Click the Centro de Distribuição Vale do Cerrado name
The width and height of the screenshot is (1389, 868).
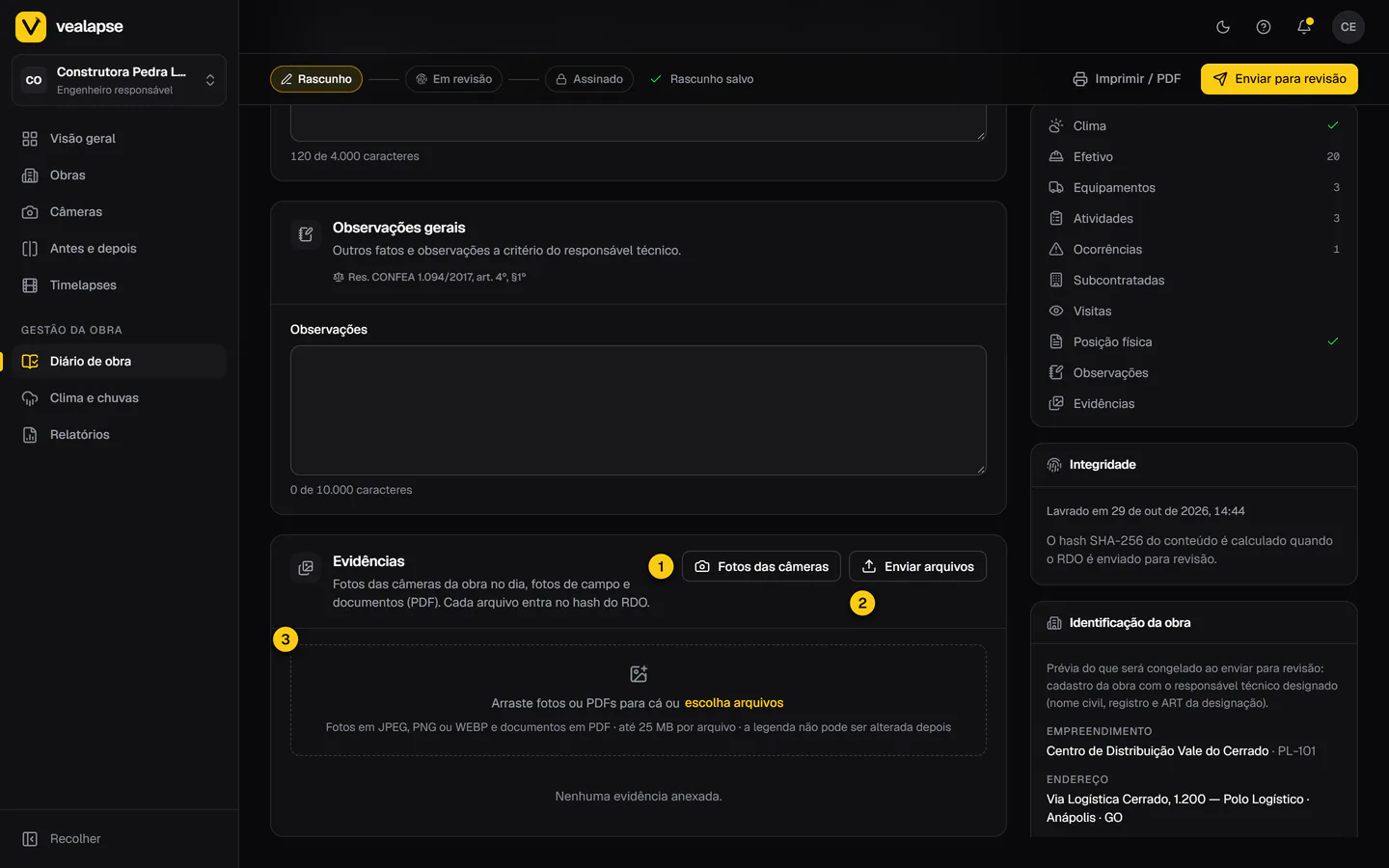click(x=1157, y=751)
